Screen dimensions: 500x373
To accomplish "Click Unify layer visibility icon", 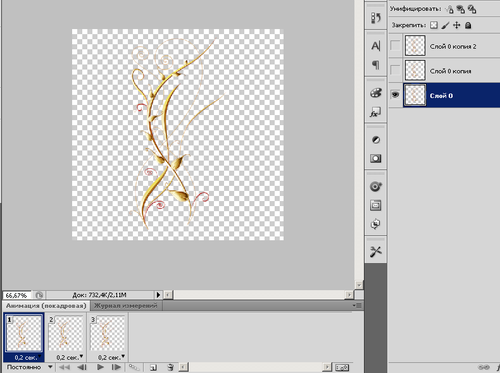I will point(461,9).
